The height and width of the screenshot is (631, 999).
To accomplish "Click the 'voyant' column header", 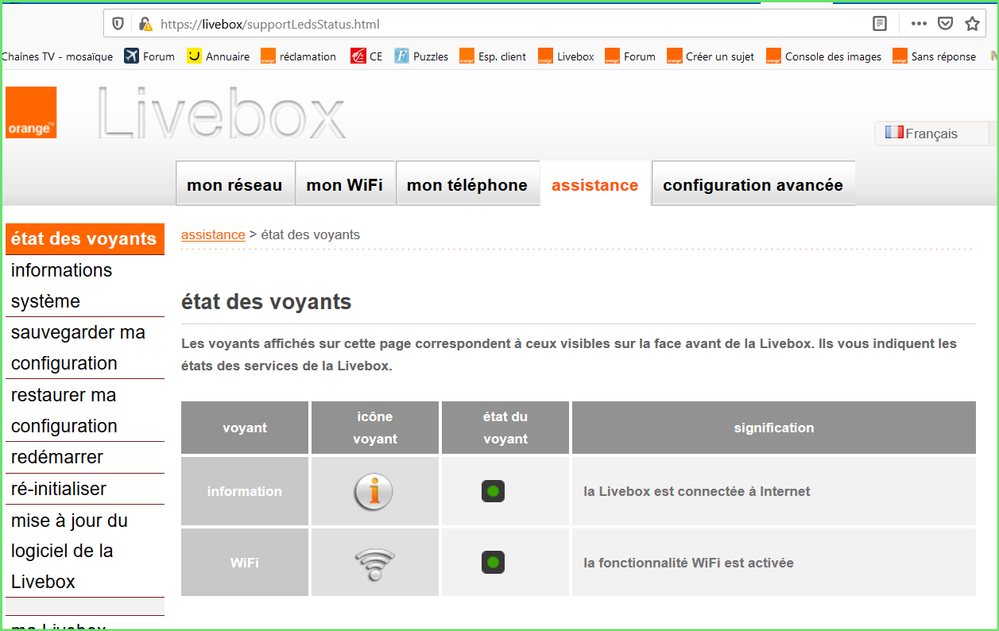I will point(245,428).
